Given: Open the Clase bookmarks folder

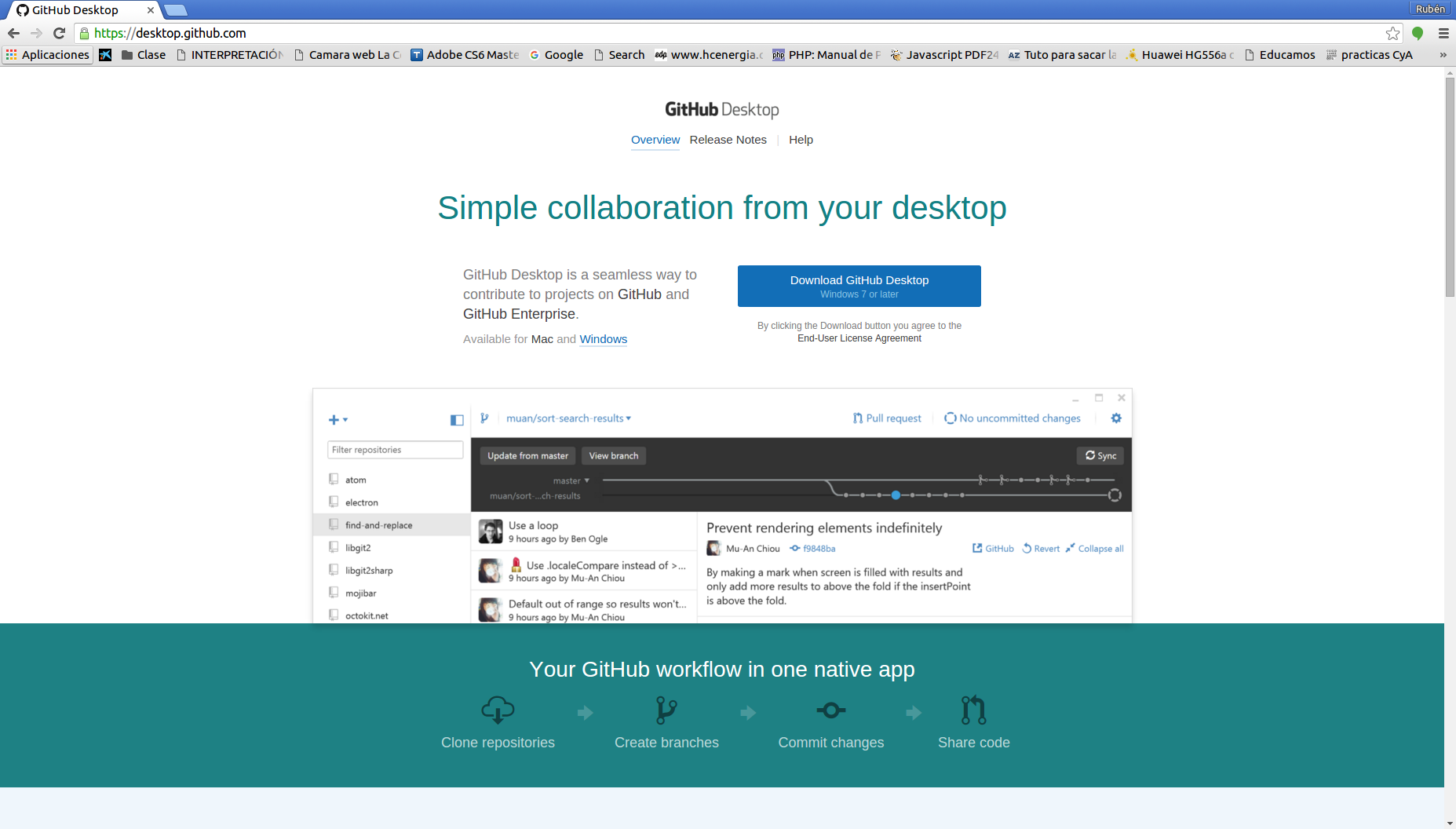Looking at the screenshot, I should [x=144, y=55].
